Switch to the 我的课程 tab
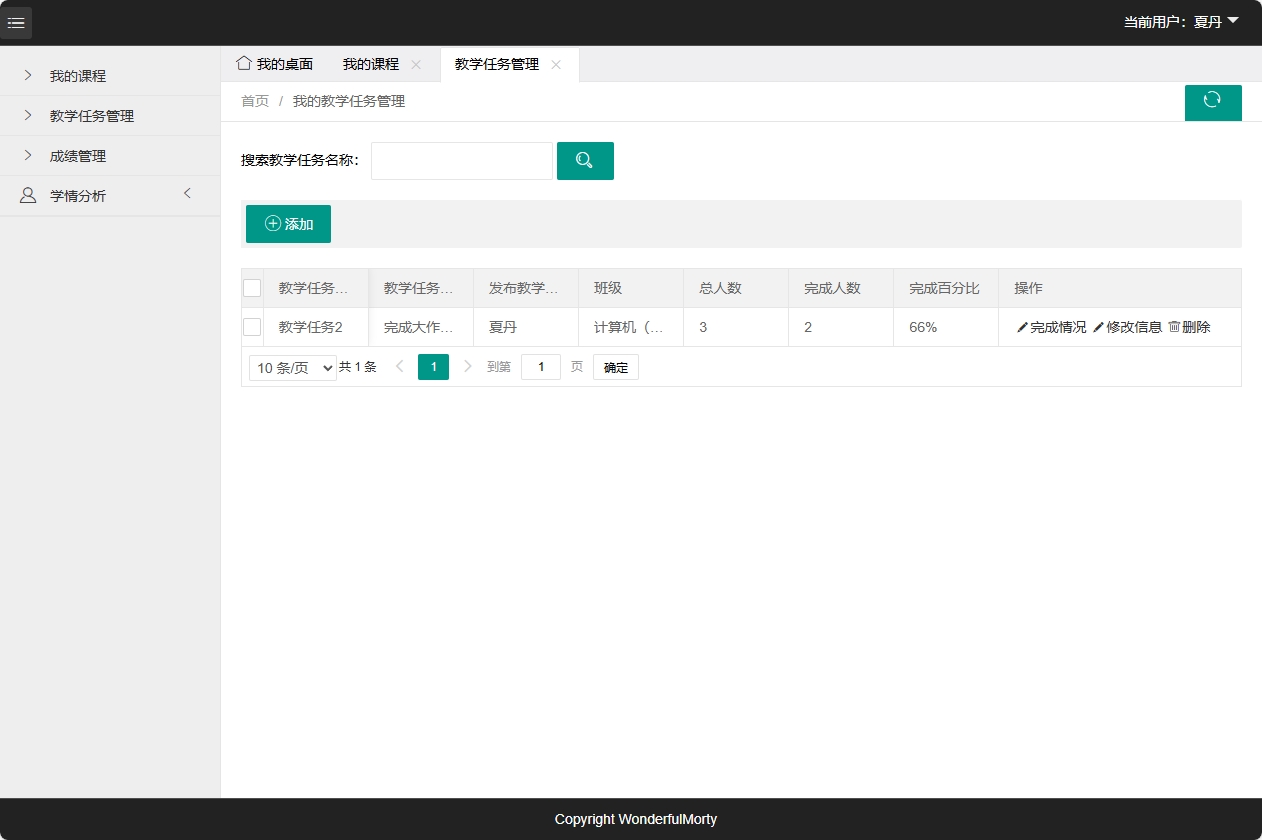Image resolution: width=1262 pixels, height=840 pixels. click(x=370, y=63)
